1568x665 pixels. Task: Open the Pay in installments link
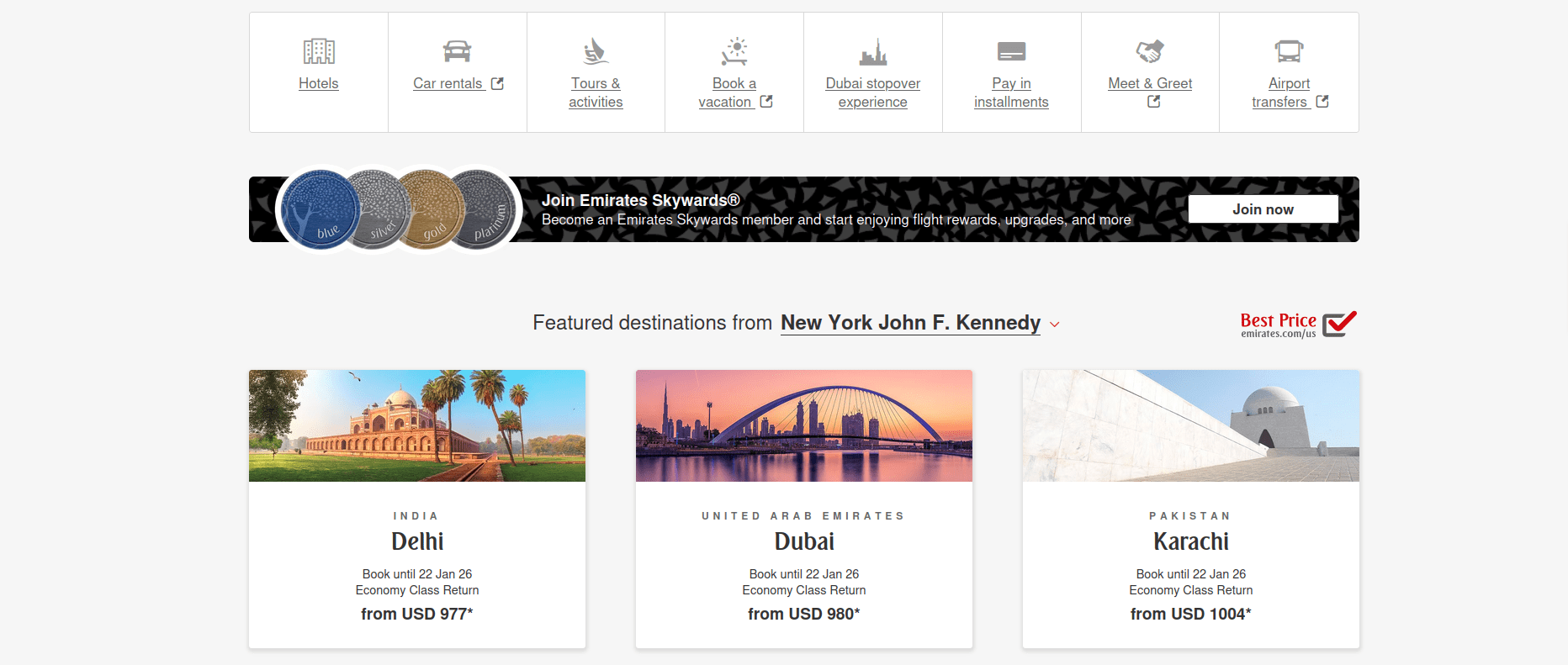pos(1011,92)
